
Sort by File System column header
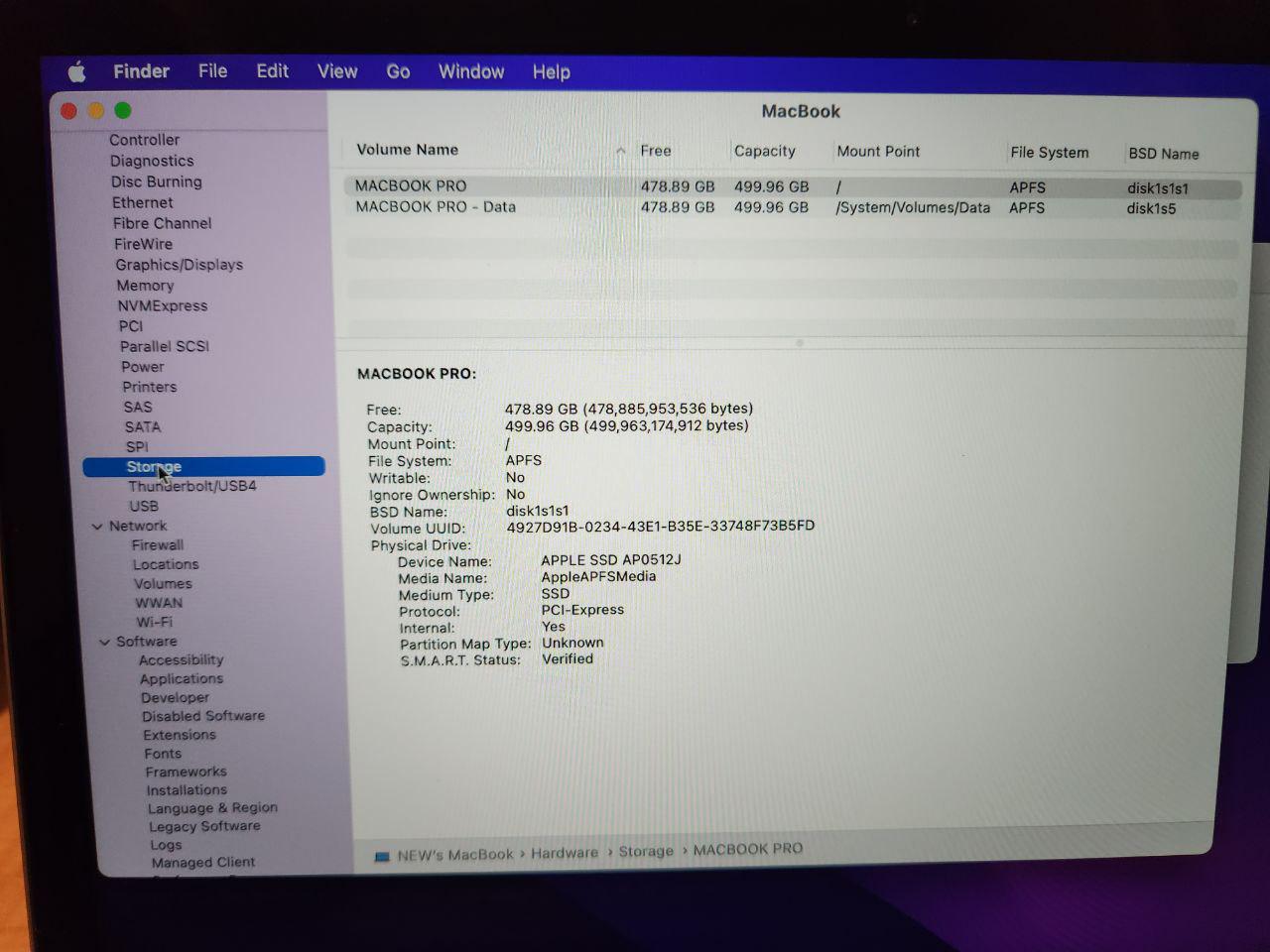click(1050, 153)
